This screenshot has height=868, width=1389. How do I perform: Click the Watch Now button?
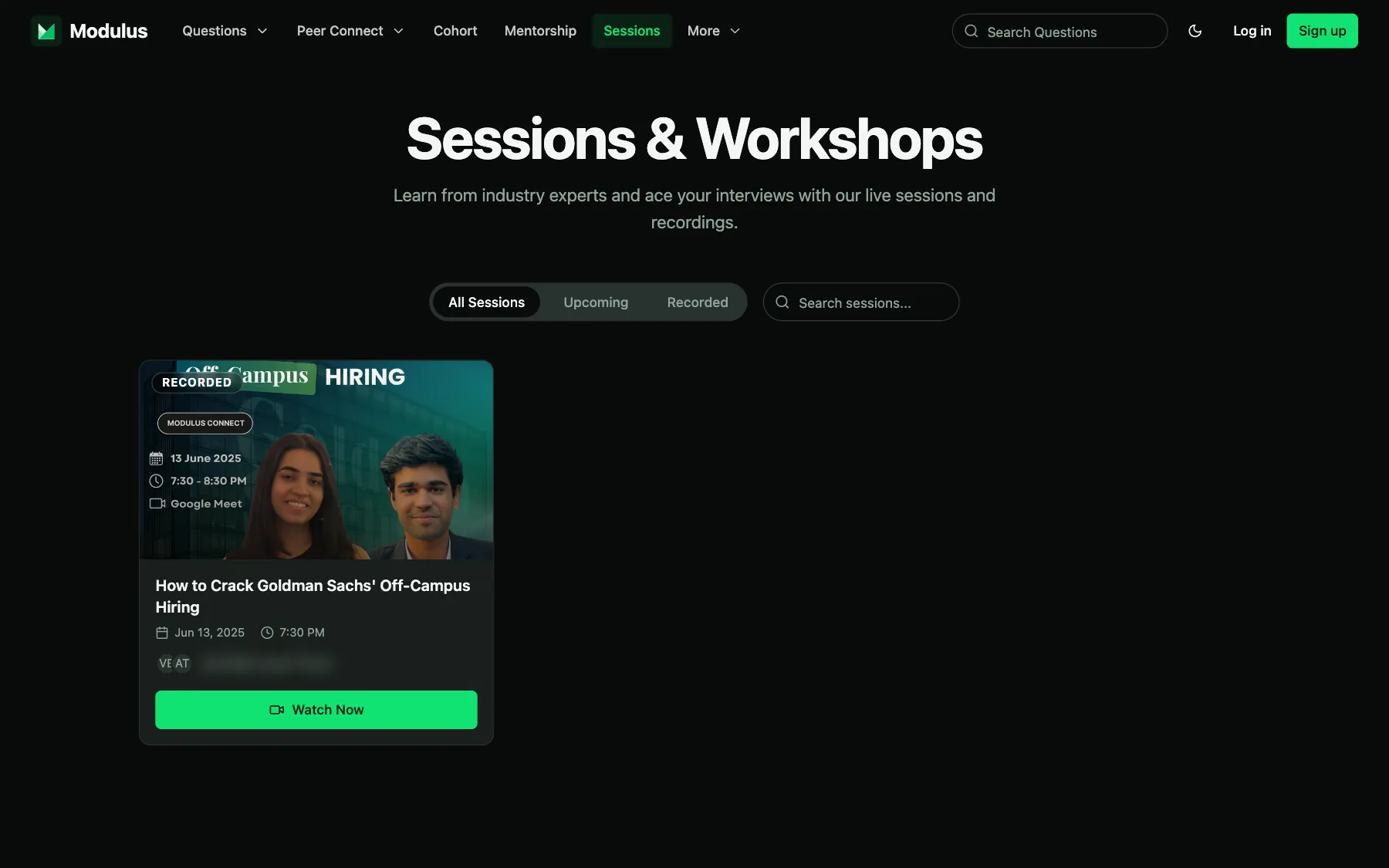coord(316,710)
